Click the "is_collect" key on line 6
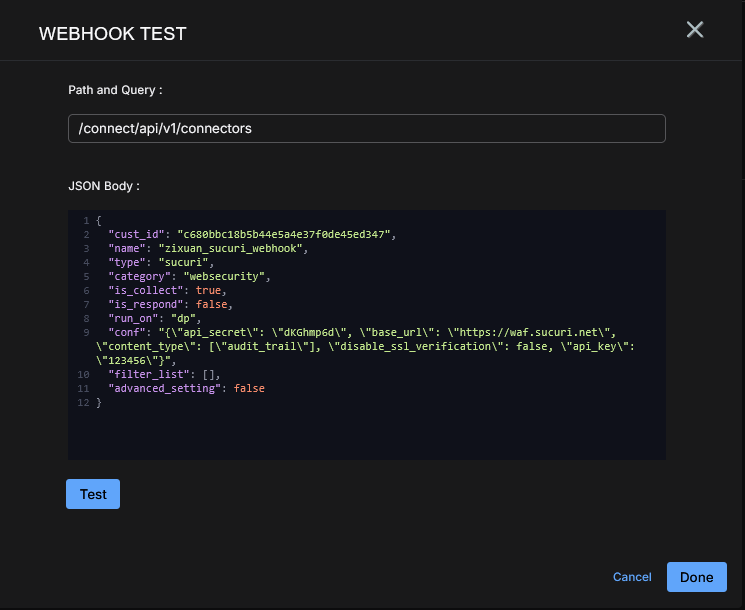Screen dimensions: 745x610 click(145, 290)
